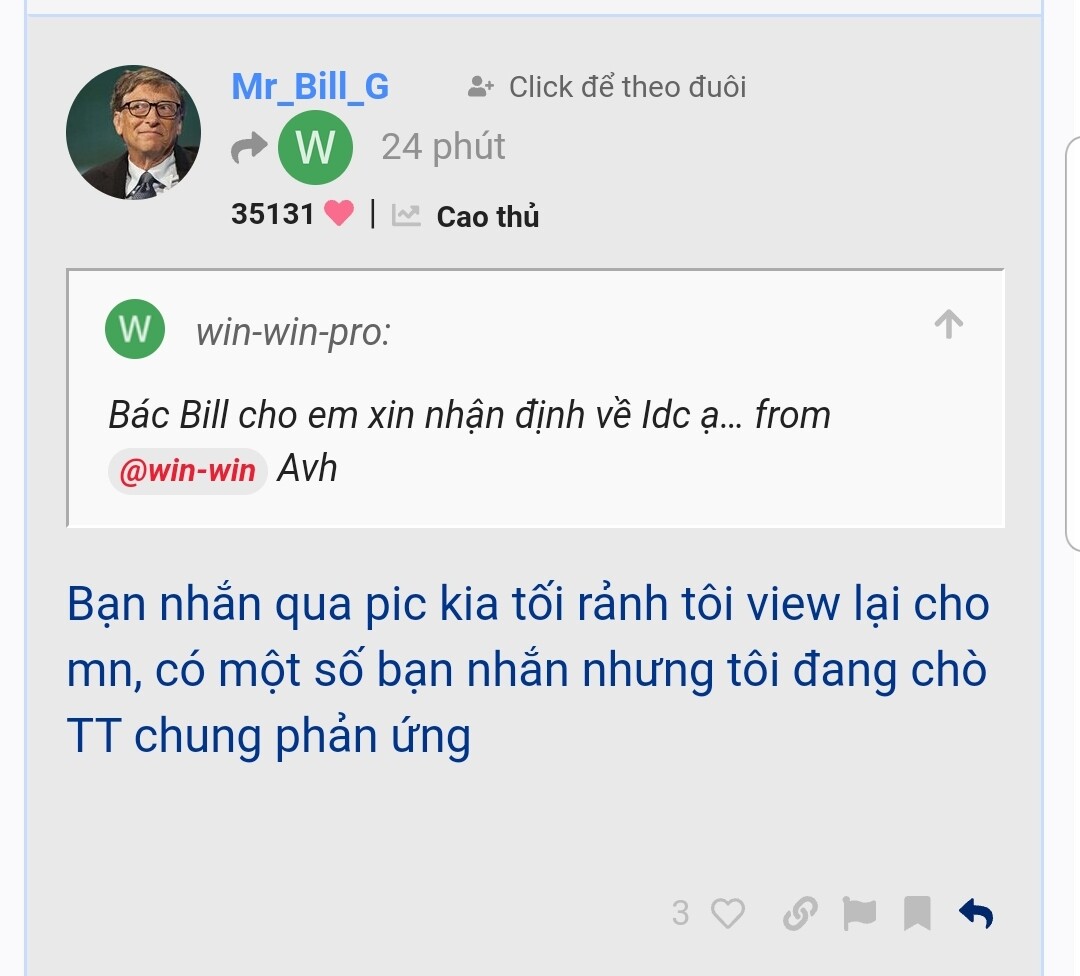1080x976 pixels.
Task: Toggle like with the heart outline
Action: tap(728, 913)
